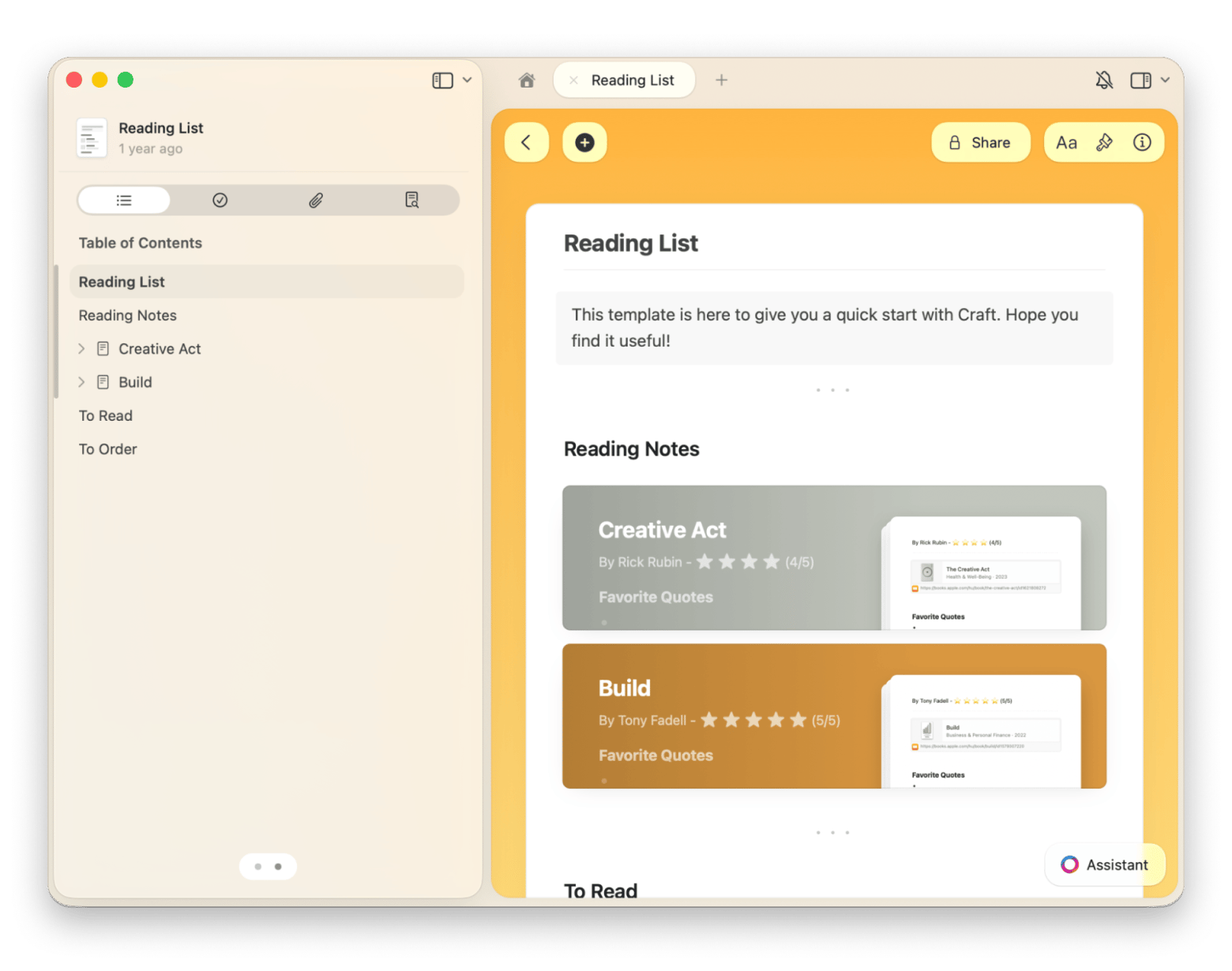Close the Reading List tab
This screenshot has height=971, width=1232.
click(x=573, y=81)
